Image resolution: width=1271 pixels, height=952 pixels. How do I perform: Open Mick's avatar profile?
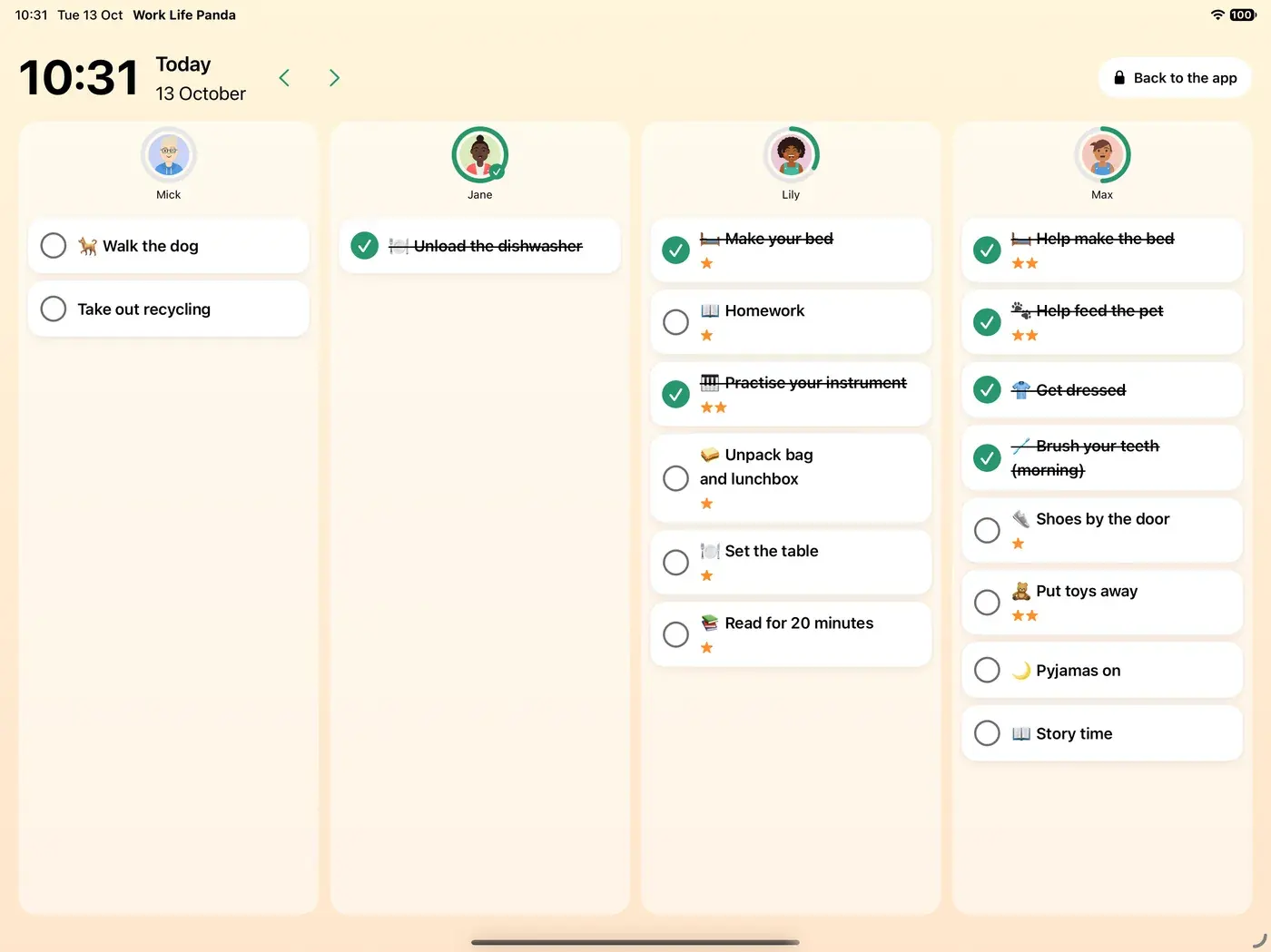(x=169, y=155)
